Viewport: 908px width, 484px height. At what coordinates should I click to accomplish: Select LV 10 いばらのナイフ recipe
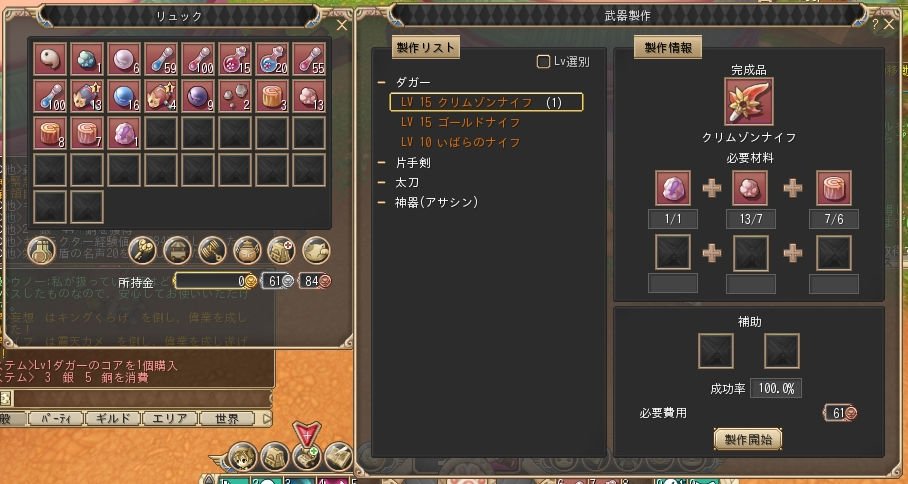(461, 142)
